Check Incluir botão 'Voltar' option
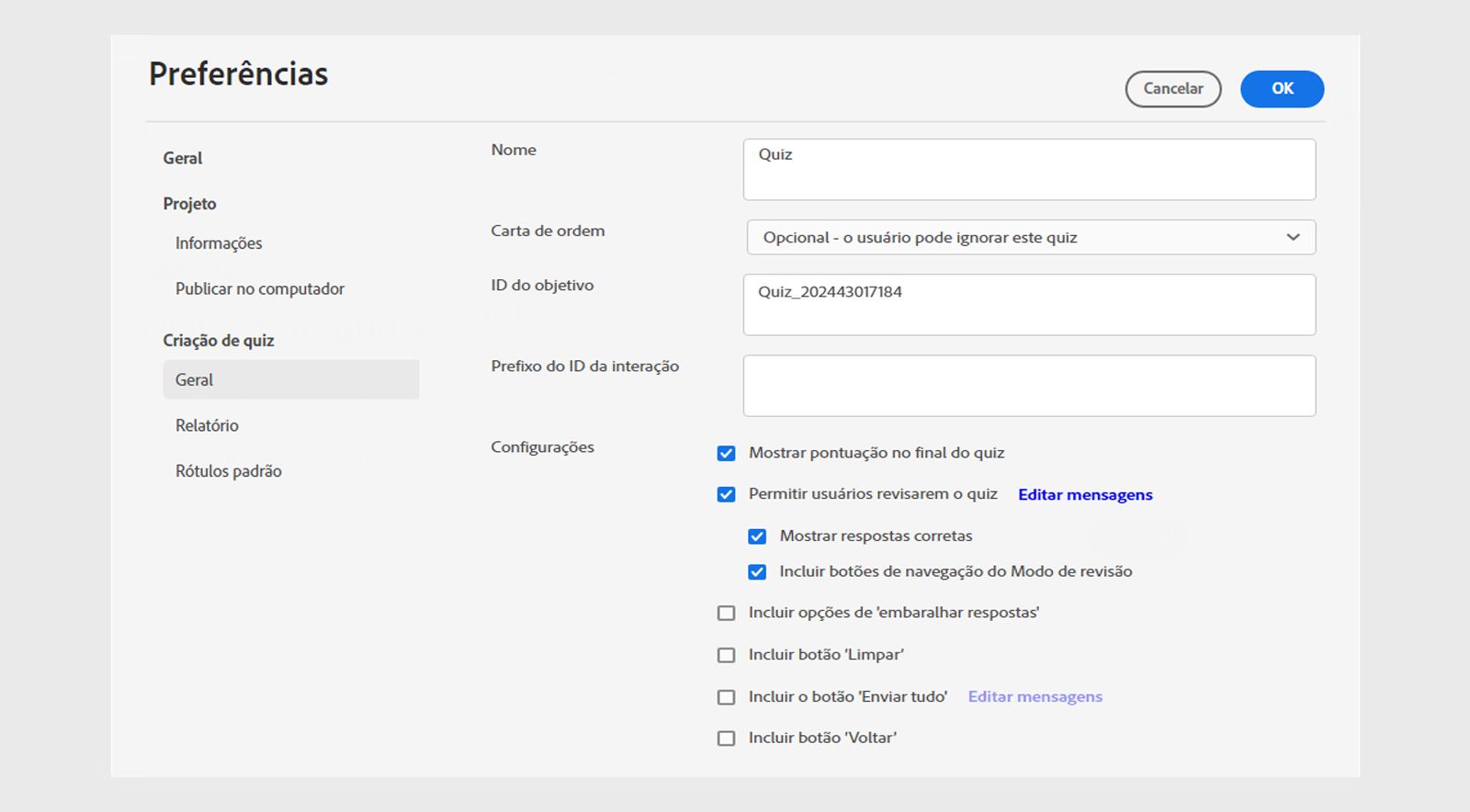Screen dimensions: 1470x812 (726, 739)
